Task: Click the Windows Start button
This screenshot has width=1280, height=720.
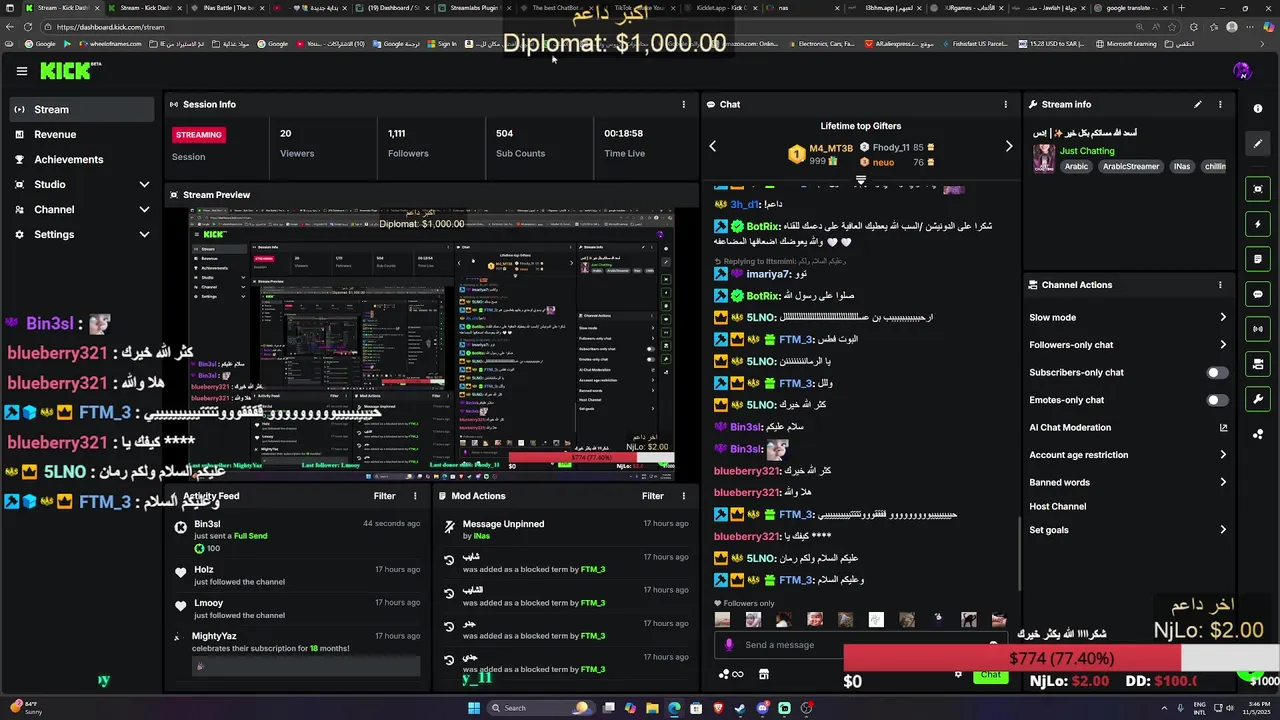Action: (x=473, y=708)
